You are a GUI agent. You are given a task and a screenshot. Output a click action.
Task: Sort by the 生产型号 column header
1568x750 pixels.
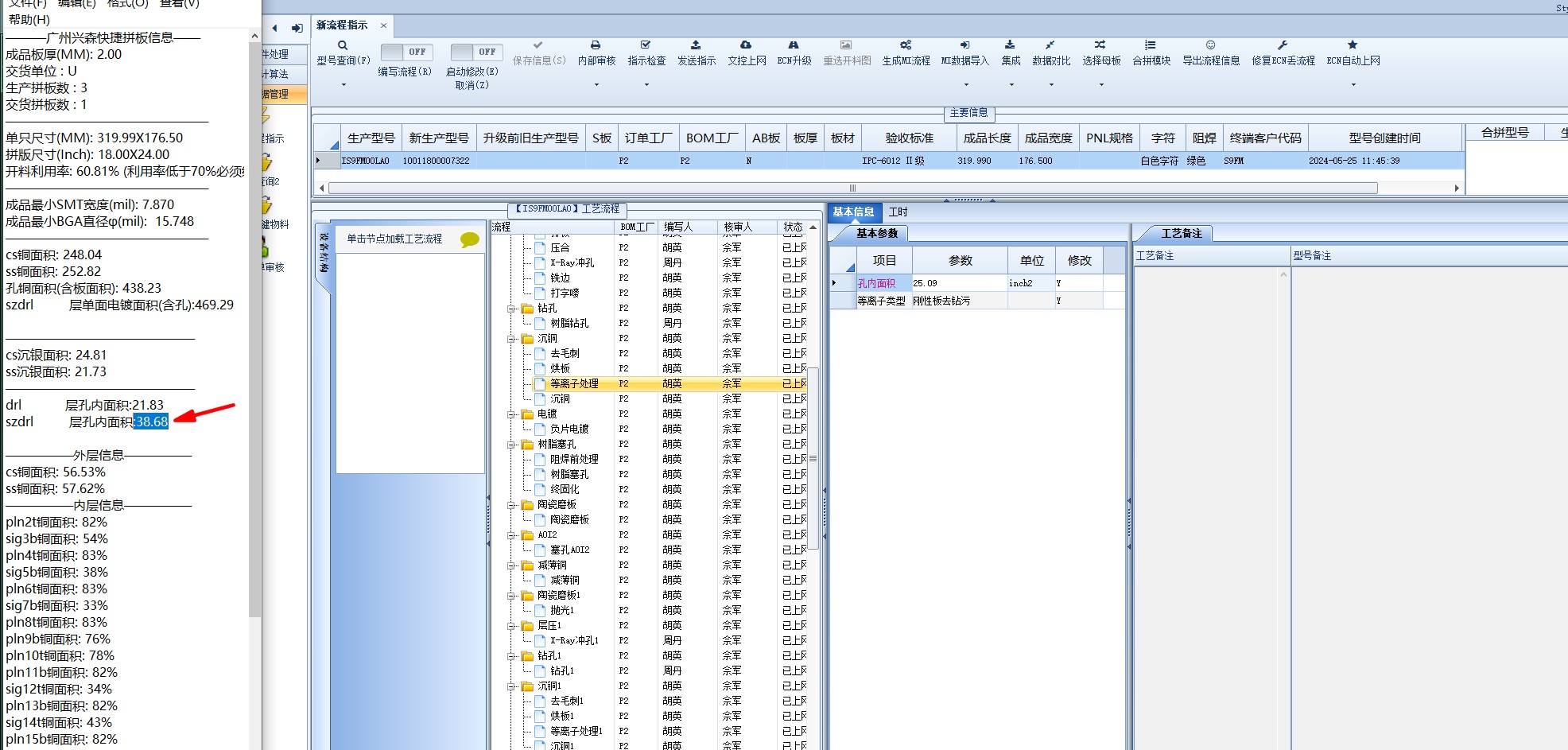(371, 138)
